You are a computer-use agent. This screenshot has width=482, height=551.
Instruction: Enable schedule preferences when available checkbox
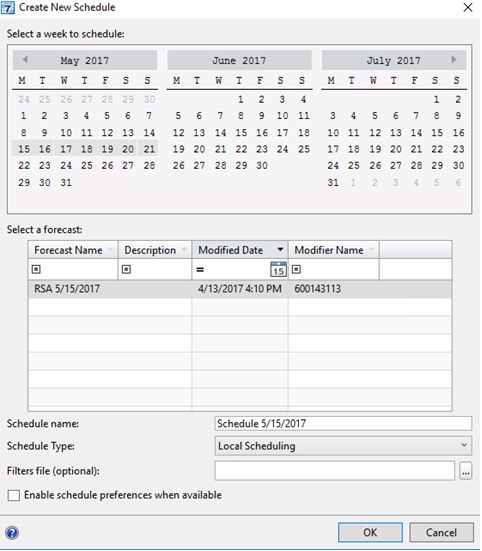[x=14, y=495]
